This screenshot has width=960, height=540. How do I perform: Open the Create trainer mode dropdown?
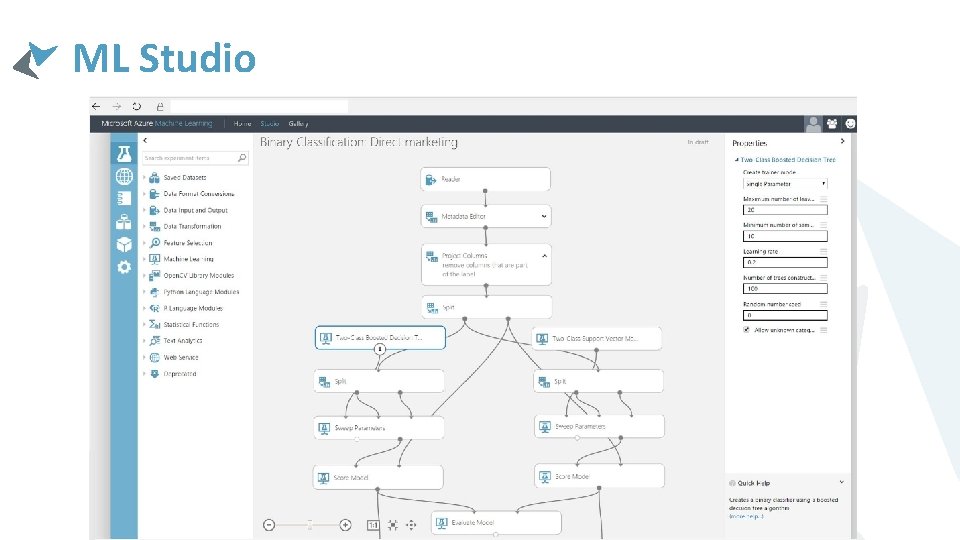(785, 184)
